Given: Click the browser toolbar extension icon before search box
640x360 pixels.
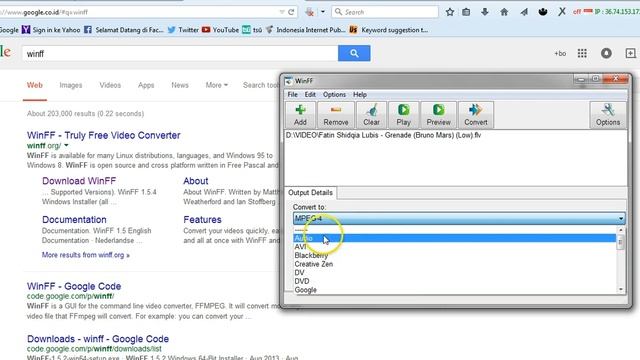Looking at the screenshot, I should click(x=310, y=12).
